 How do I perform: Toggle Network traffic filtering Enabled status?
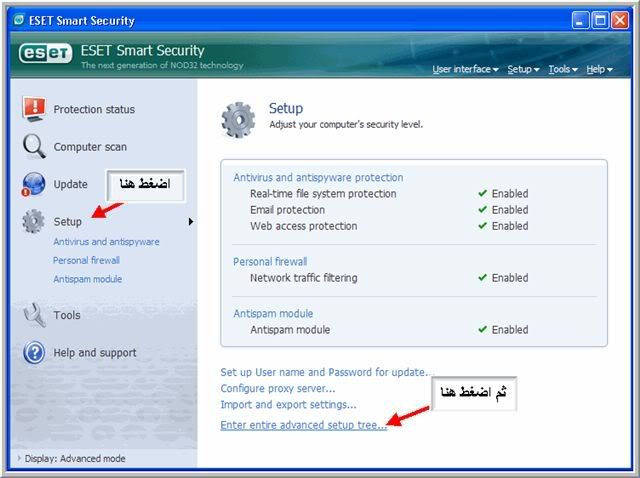(503, 278)
